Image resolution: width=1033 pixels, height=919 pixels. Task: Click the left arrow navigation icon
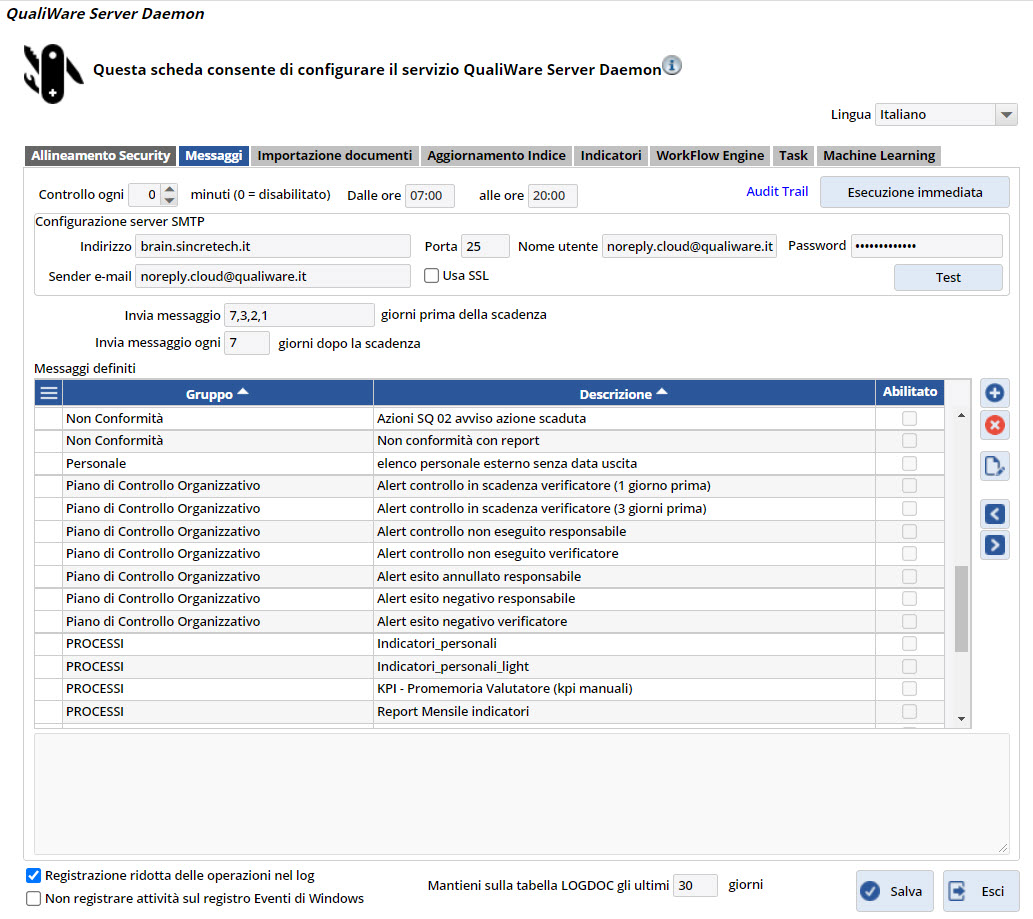point(994,514)
